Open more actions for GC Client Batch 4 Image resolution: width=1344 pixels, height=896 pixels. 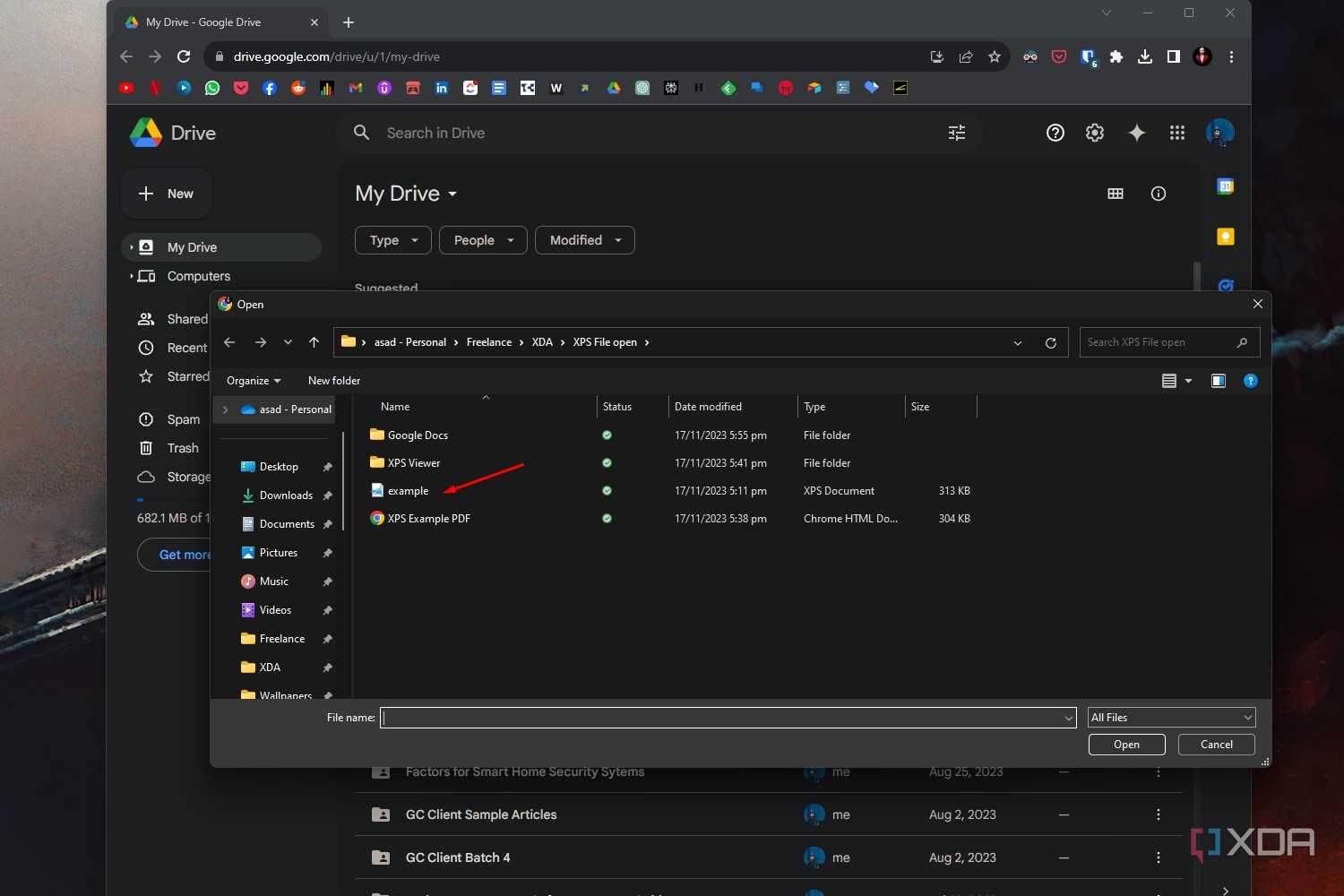point(1159,857)
